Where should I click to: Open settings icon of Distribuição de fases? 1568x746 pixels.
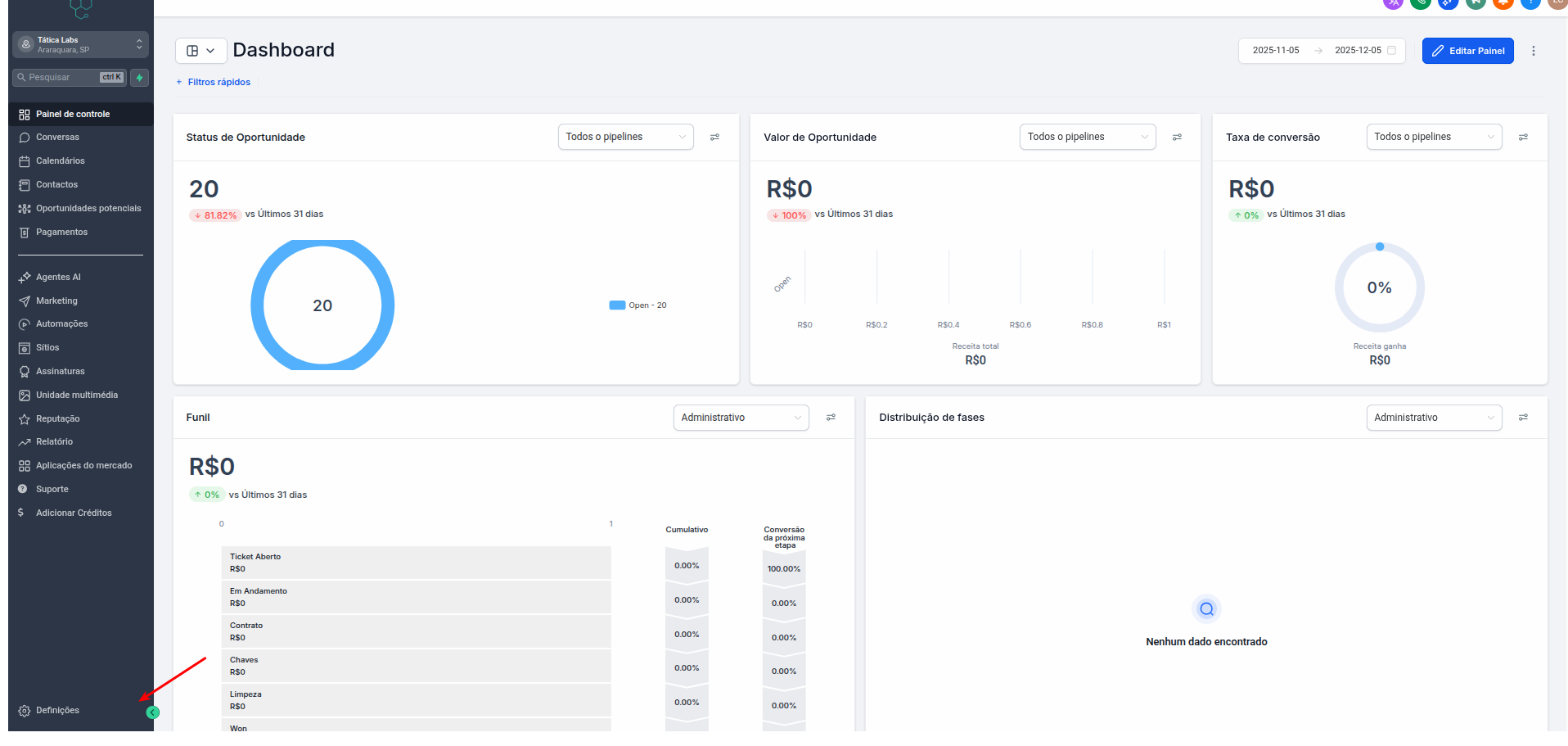click(x=1524, y=418)
